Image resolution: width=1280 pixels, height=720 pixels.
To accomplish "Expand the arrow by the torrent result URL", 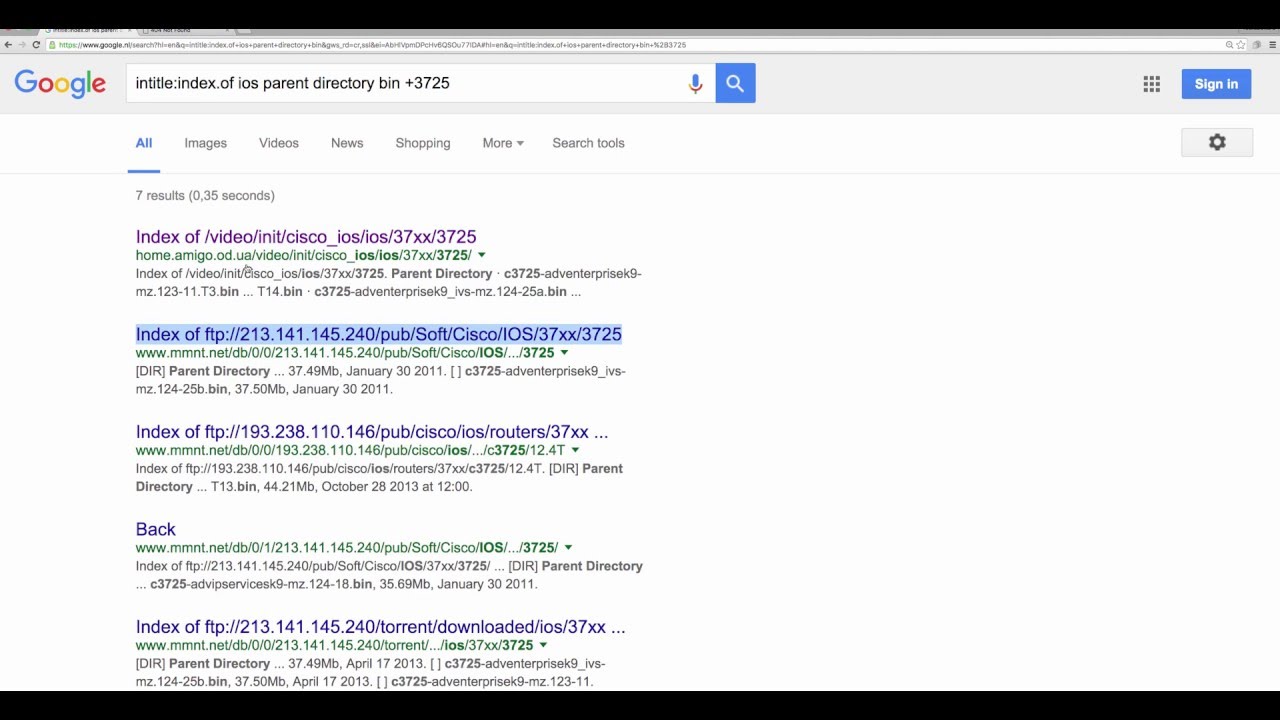I will coord(543,646).
